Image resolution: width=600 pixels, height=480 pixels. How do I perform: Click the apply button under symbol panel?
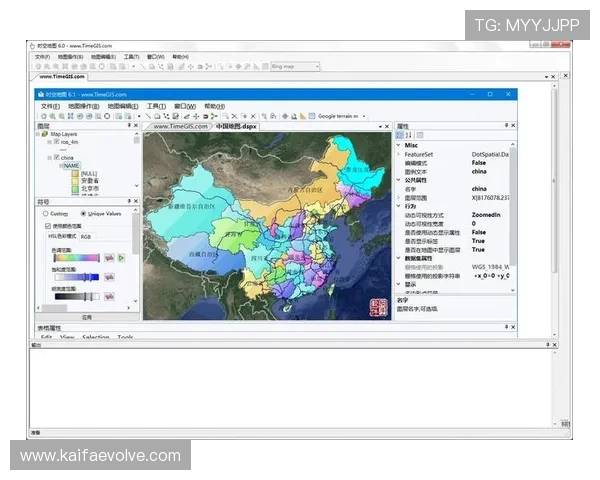click(87, 317)
